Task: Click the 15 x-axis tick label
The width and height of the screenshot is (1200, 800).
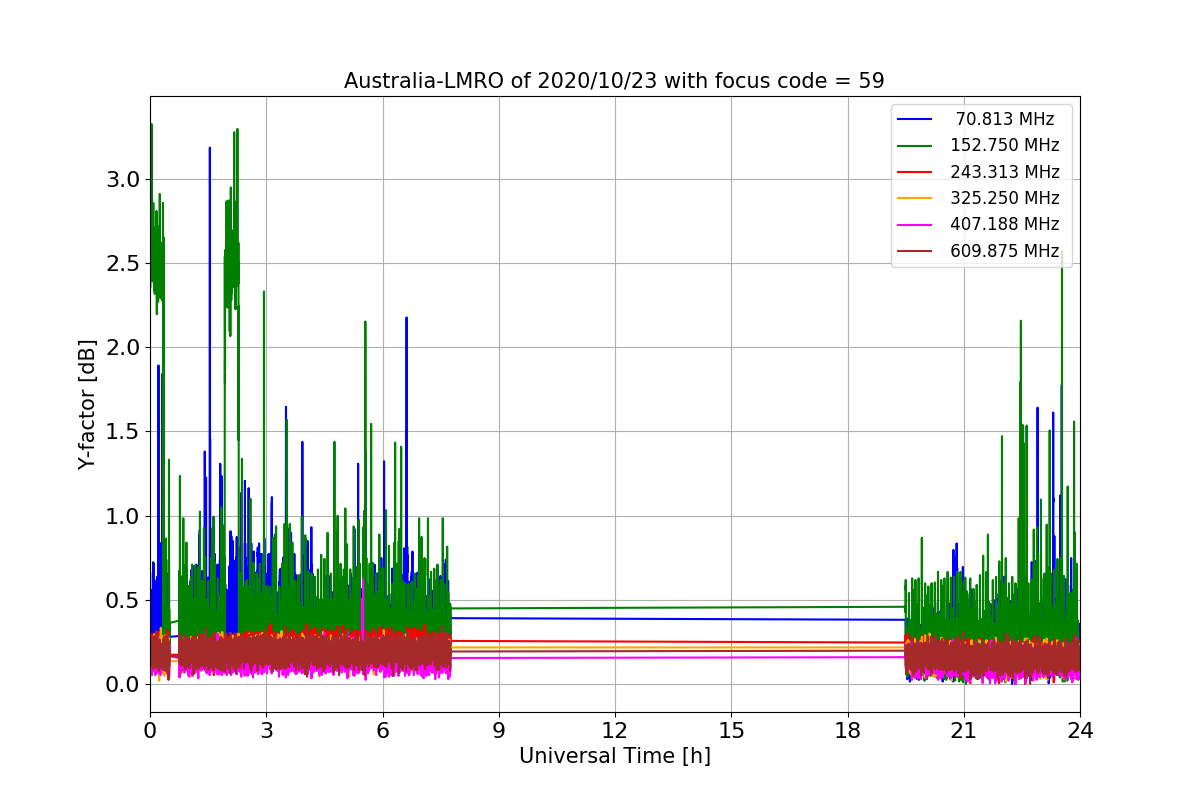Action: [x=731, y=731]
